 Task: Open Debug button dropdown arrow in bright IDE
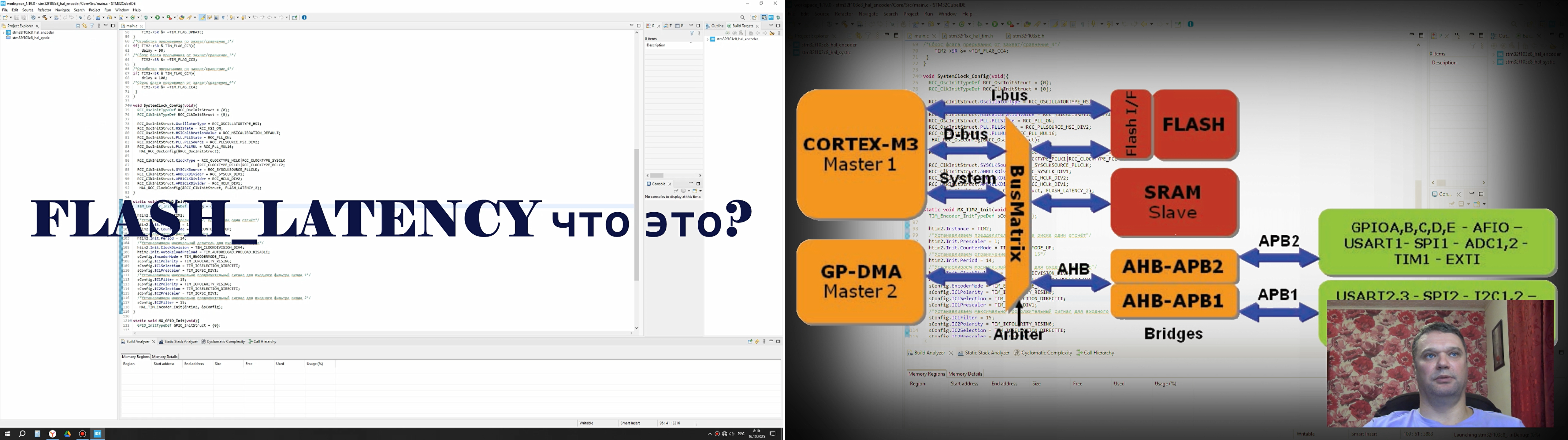click(151, 18)
